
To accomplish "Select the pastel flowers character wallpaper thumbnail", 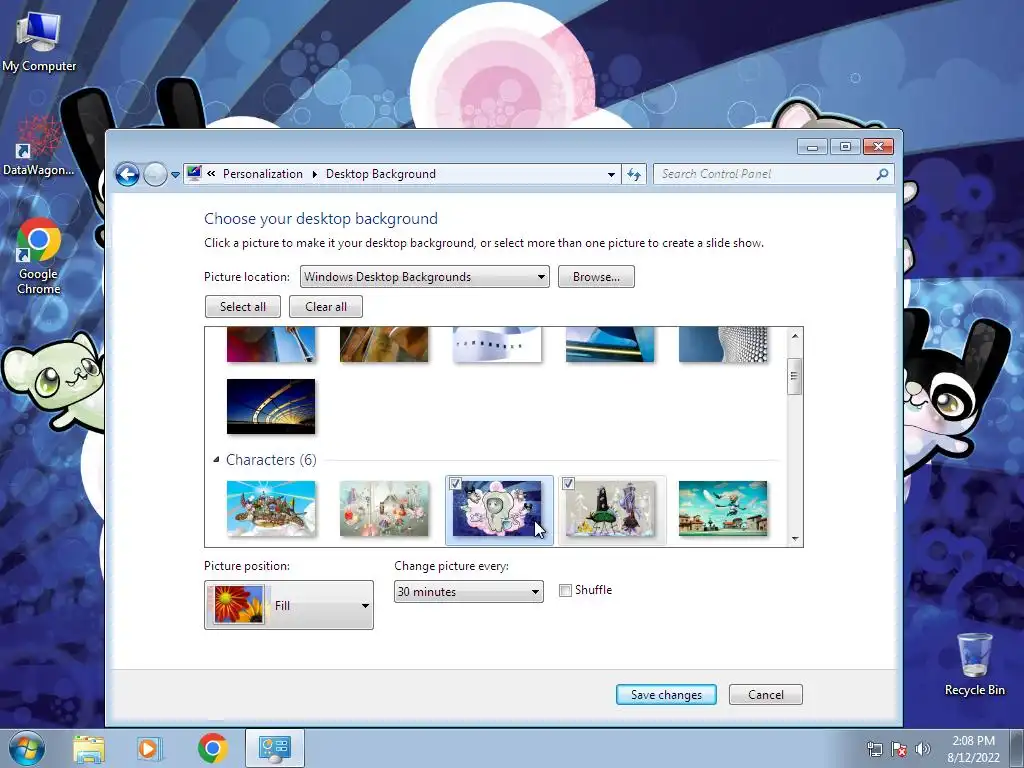I will 384,509.
